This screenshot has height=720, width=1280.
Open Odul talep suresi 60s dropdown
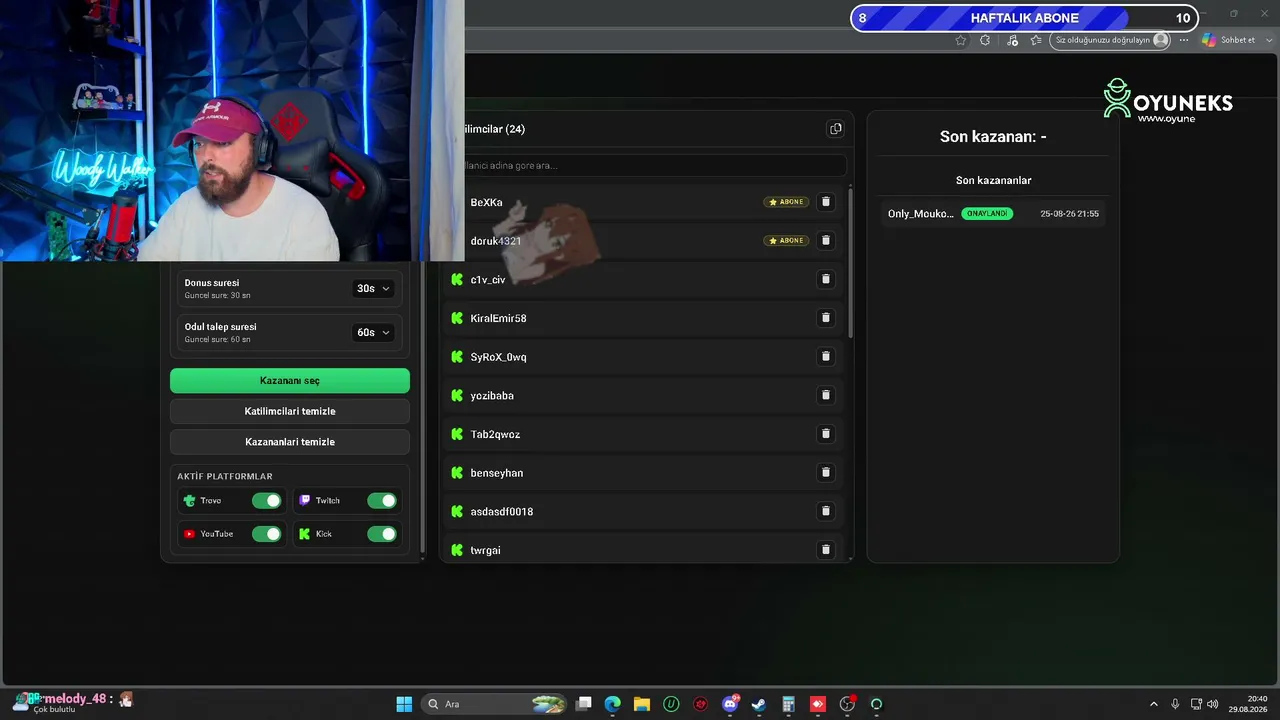point(373,332)
